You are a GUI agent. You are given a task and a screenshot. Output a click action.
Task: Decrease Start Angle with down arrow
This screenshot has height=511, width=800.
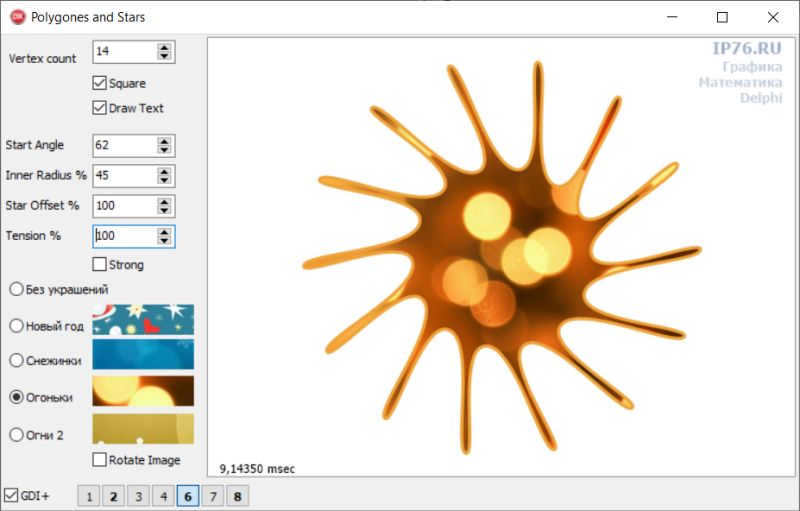click(164, 149)
